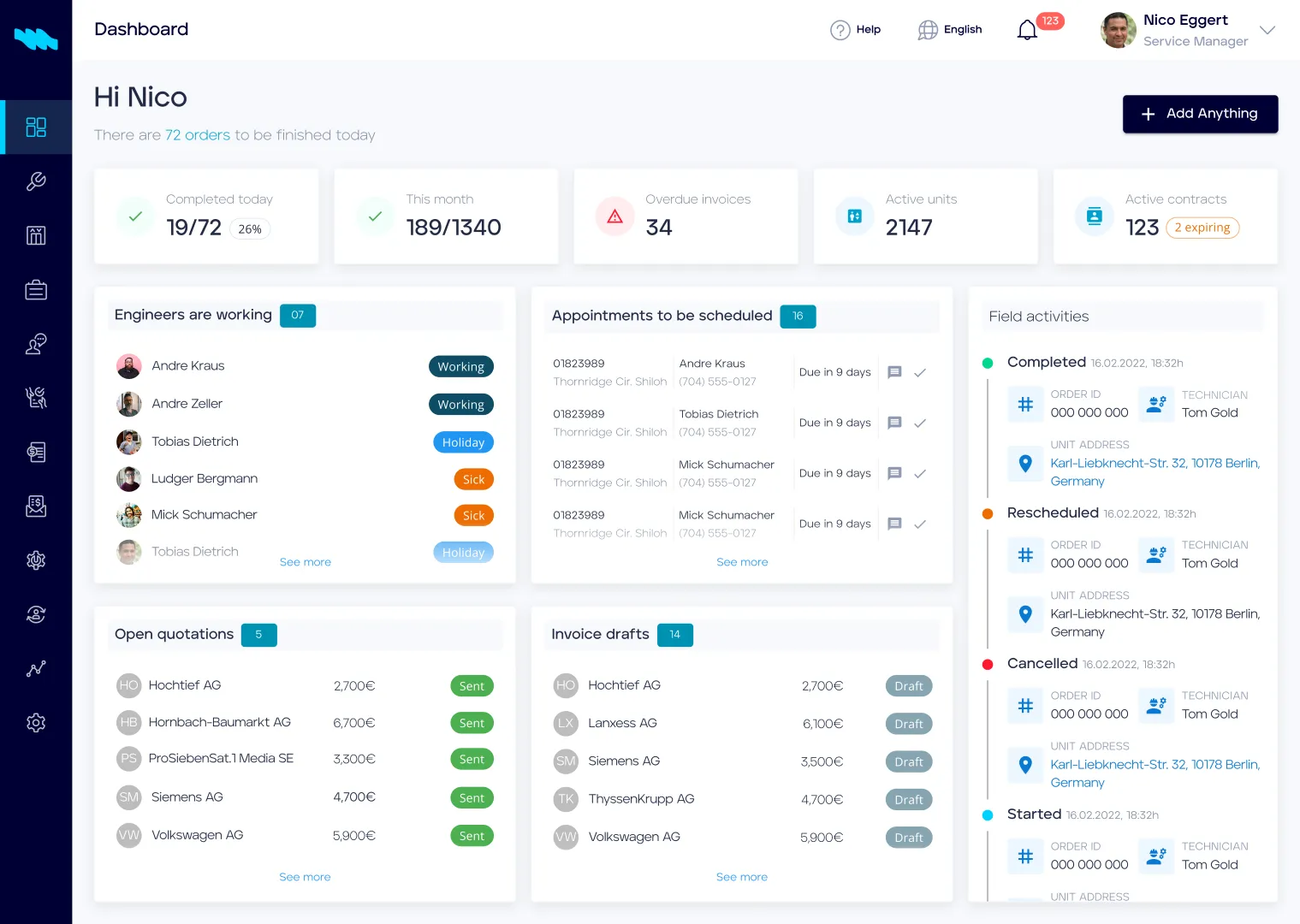Image resolution: width=1300 pixels, height=924 pixels.
Task: Open the English language selector
Action: click(950, 30)
